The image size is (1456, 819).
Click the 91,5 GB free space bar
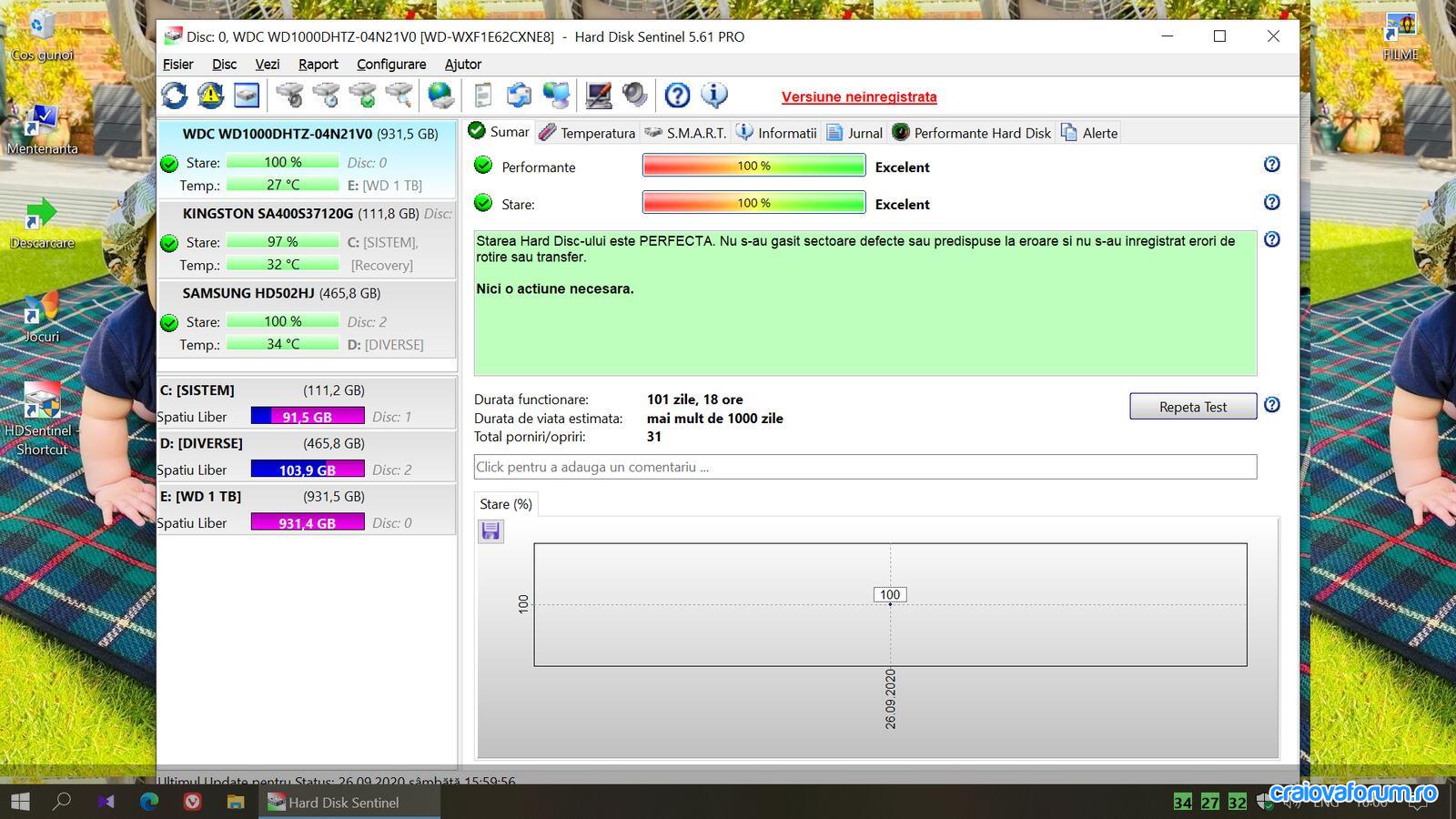[308, 417]
